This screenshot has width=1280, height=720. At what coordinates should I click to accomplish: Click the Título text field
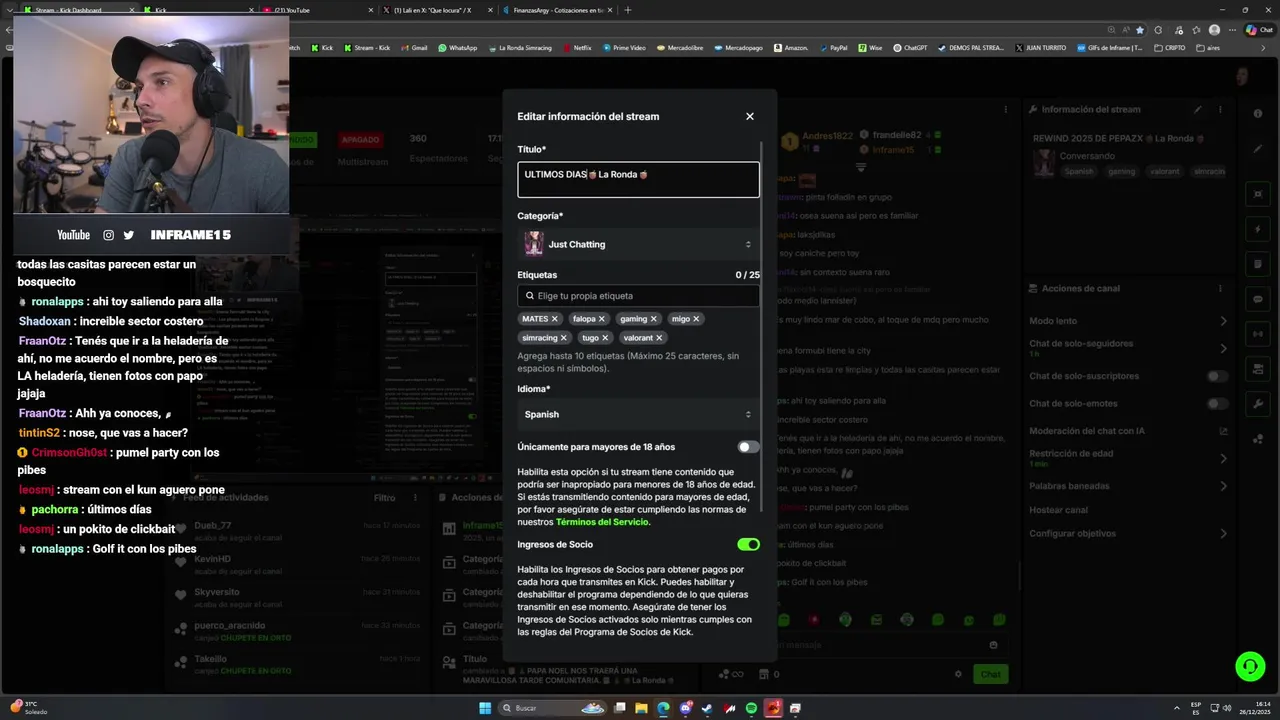638,180
